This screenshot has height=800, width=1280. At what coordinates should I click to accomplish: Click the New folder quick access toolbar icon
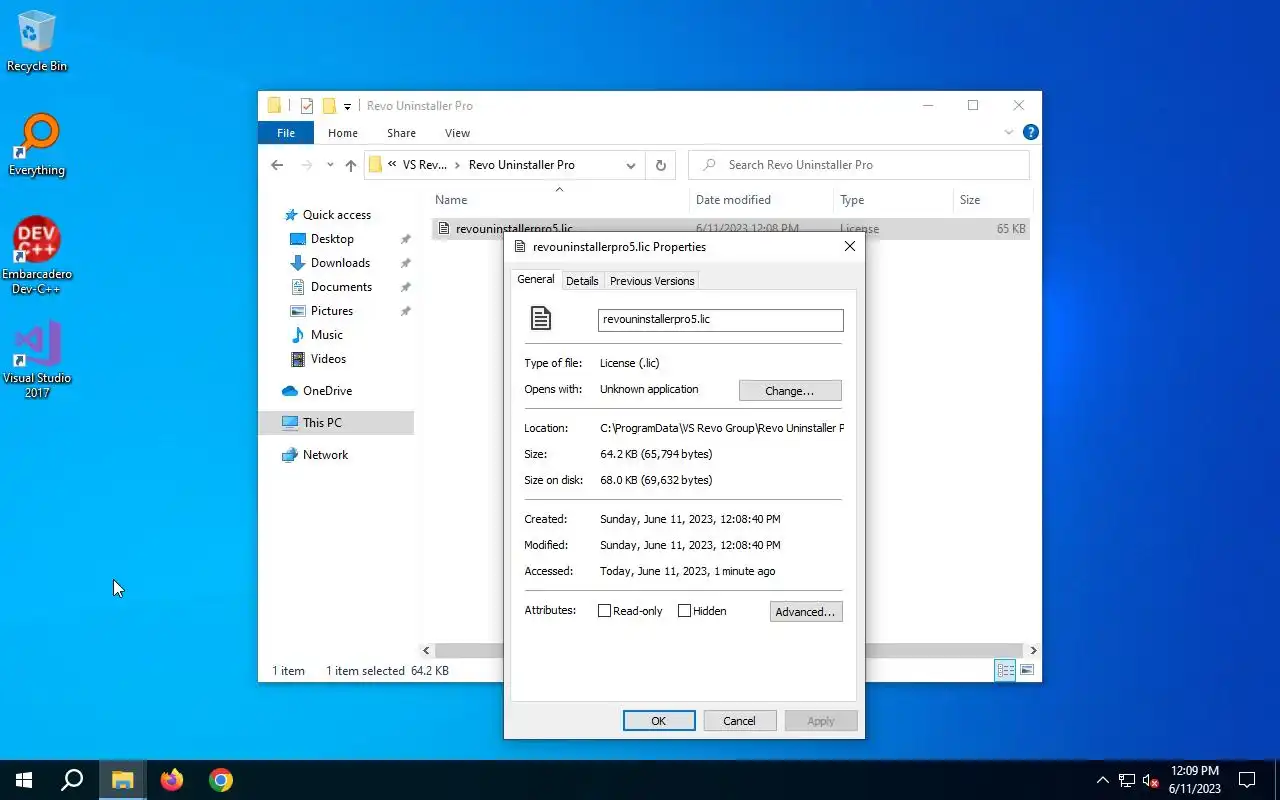tap(328, 106)
